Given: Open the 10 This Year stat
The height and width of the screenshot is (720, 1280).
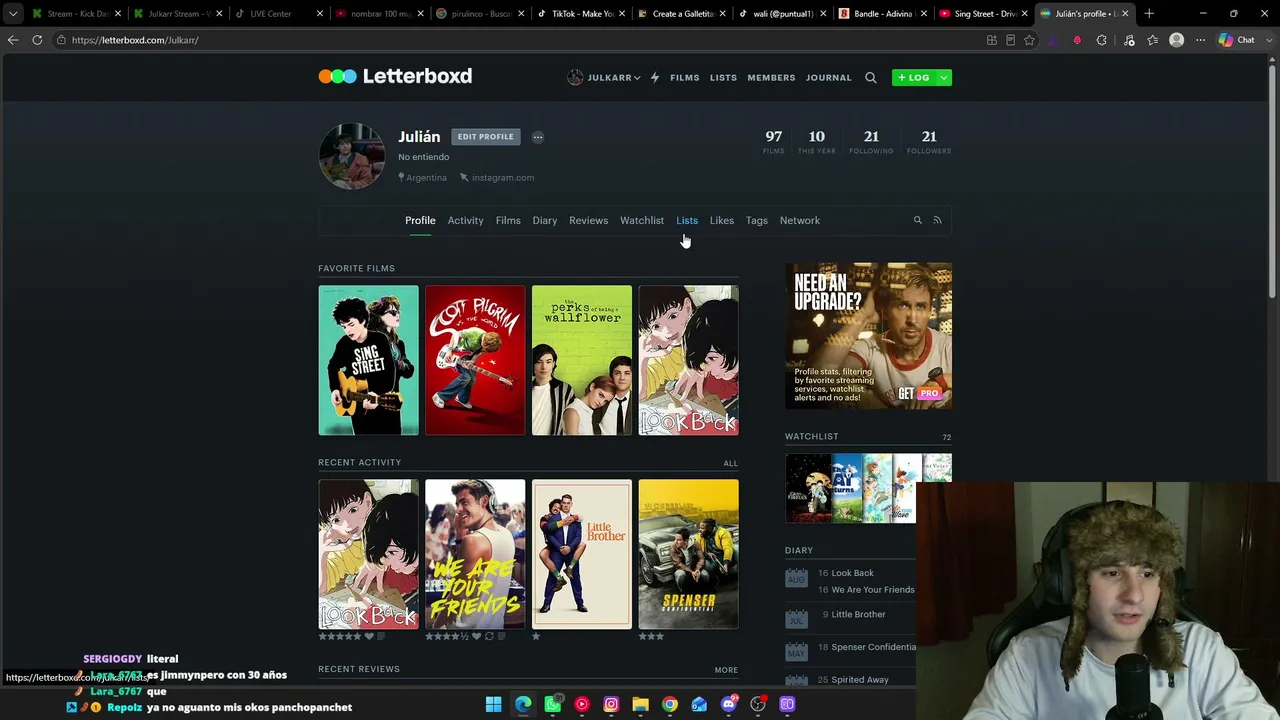Looking at the screenshot, I should coord(817,141).
